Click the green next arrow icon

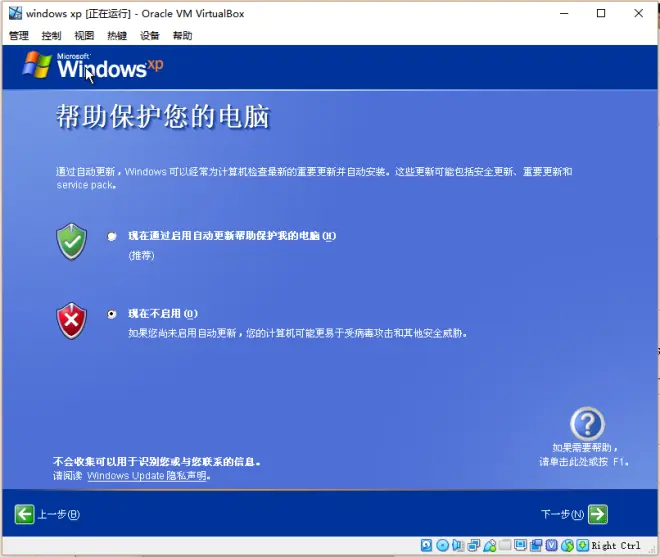[598, 514]
